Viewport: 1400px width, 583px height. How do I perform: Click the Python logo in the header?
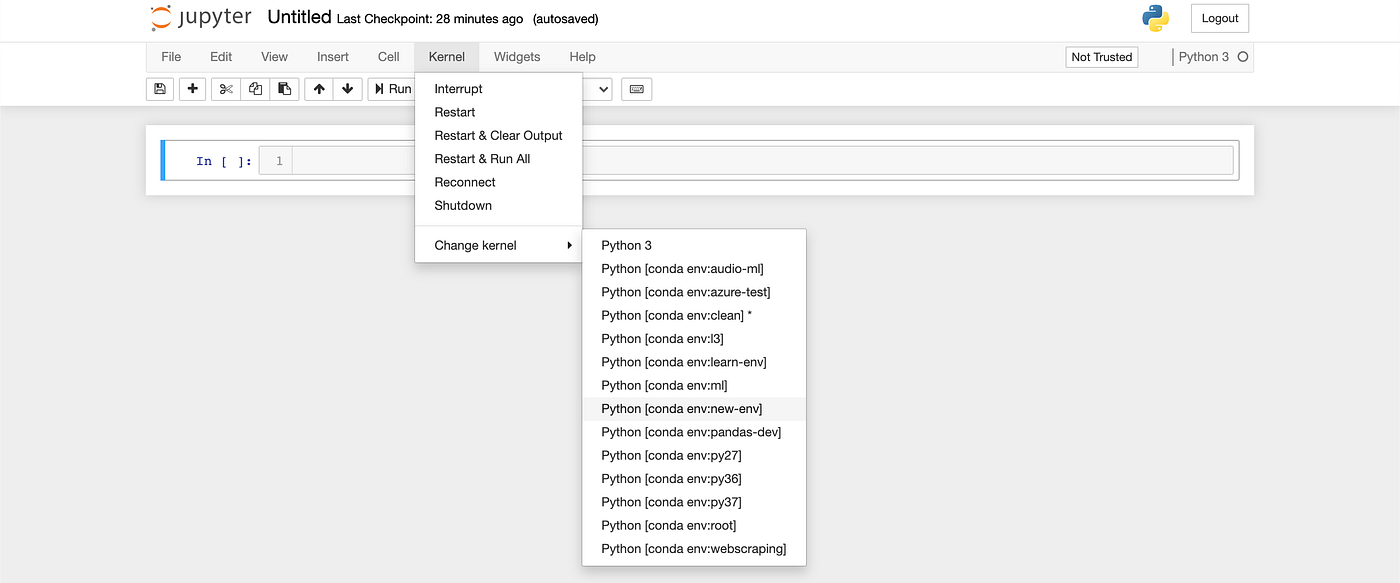(x=1156, y=17)
